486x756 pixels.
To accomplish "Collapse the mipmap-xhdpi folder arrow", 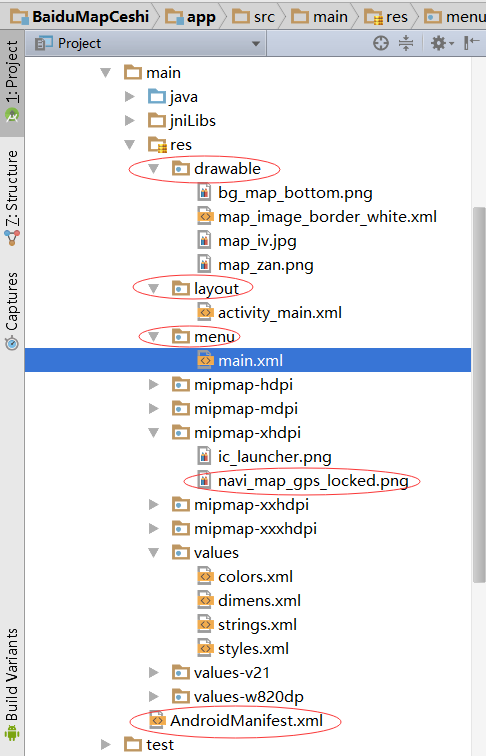I will point(154,433).
